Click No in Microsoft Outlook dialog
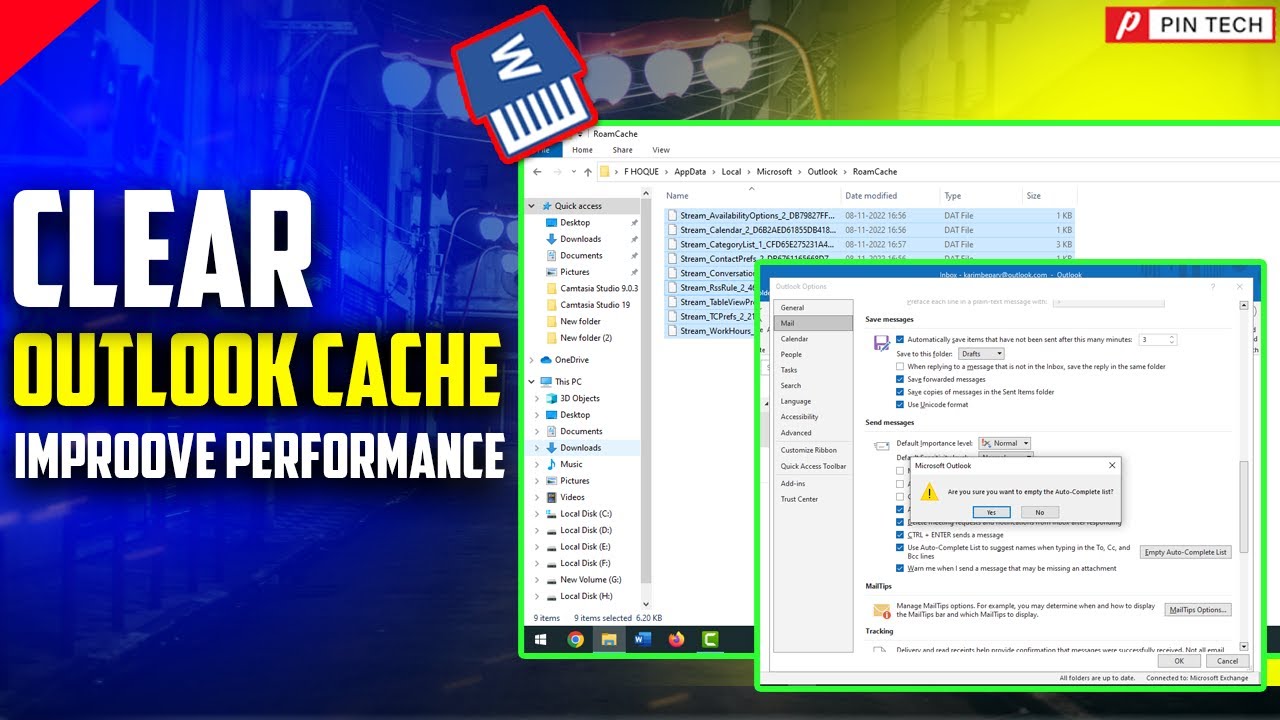The width and height of the screenshot is (1280, 720). pyautogui.click(x=1040, y=512)
